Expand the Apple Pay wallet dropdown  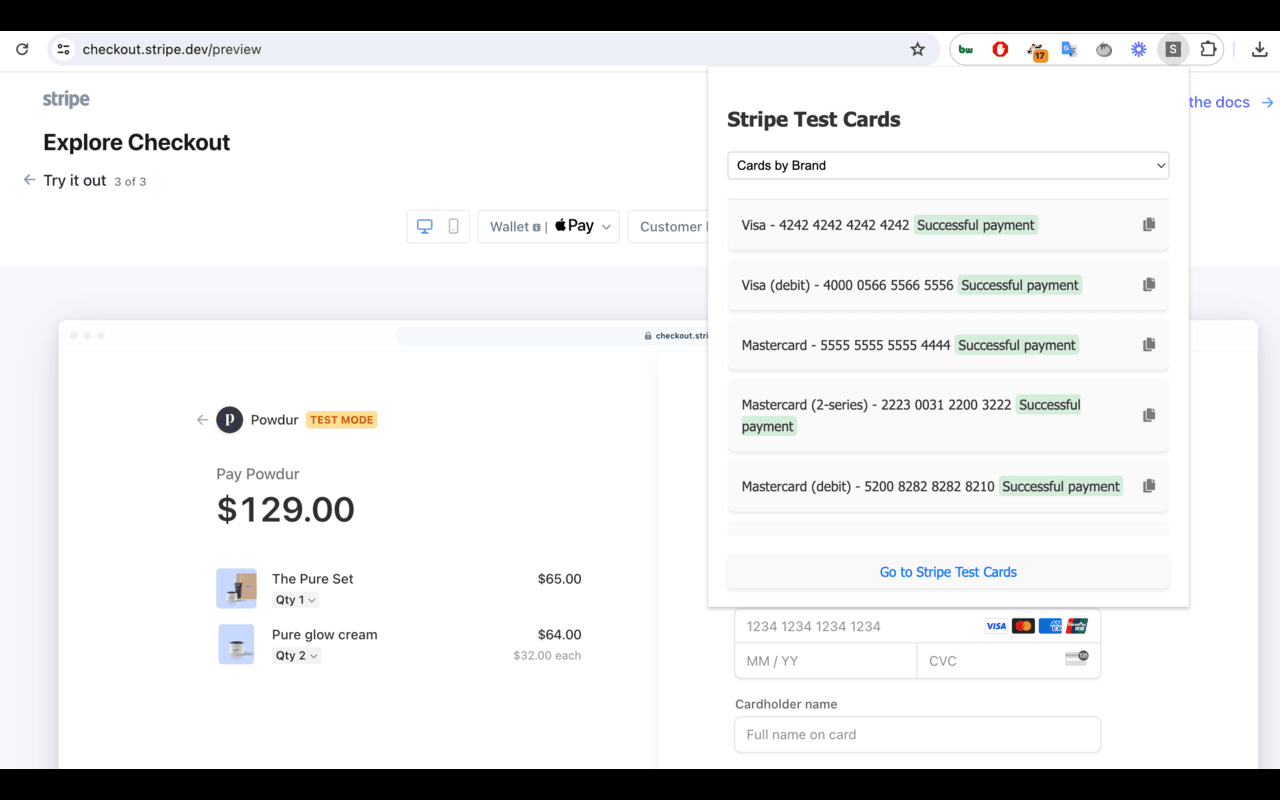click(606, 226)
